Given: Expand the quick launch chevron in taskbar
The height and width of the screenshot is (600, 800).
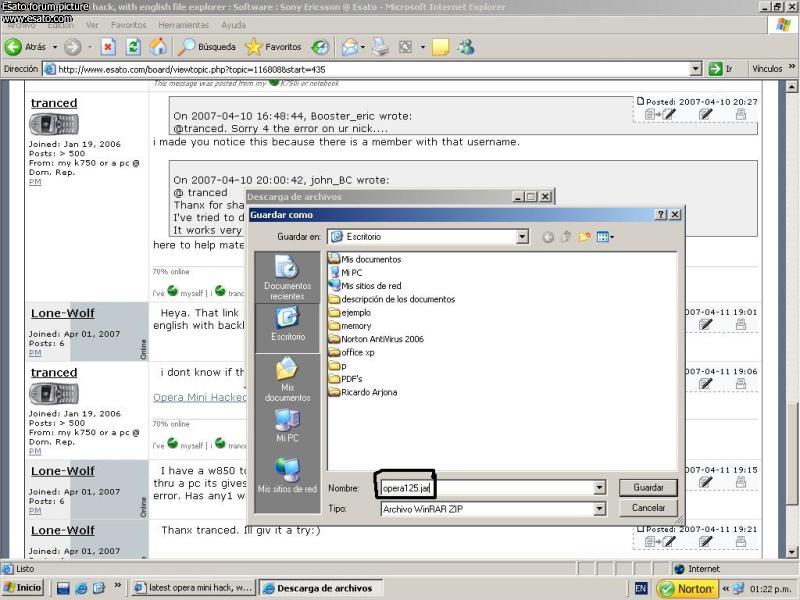Looking at the screenshot, I should click(x=117, y=585).
